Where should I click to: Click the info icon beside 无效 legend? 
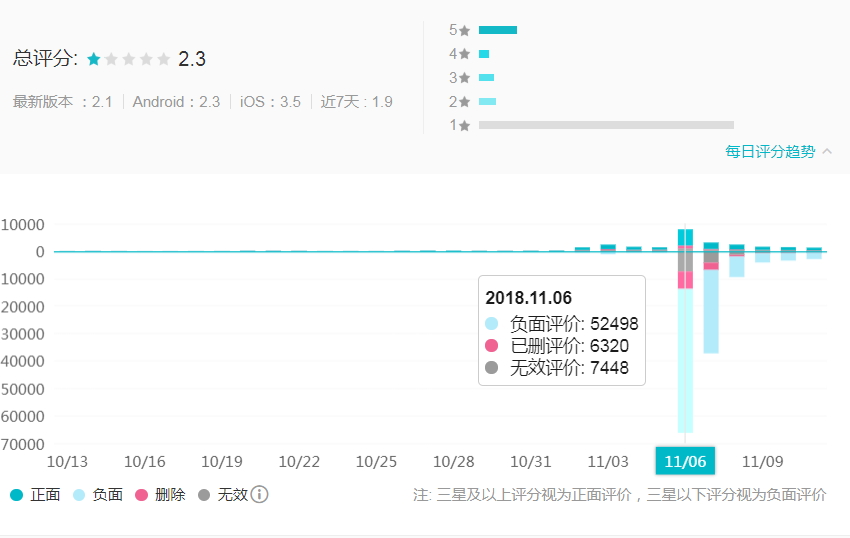point(259,494)
